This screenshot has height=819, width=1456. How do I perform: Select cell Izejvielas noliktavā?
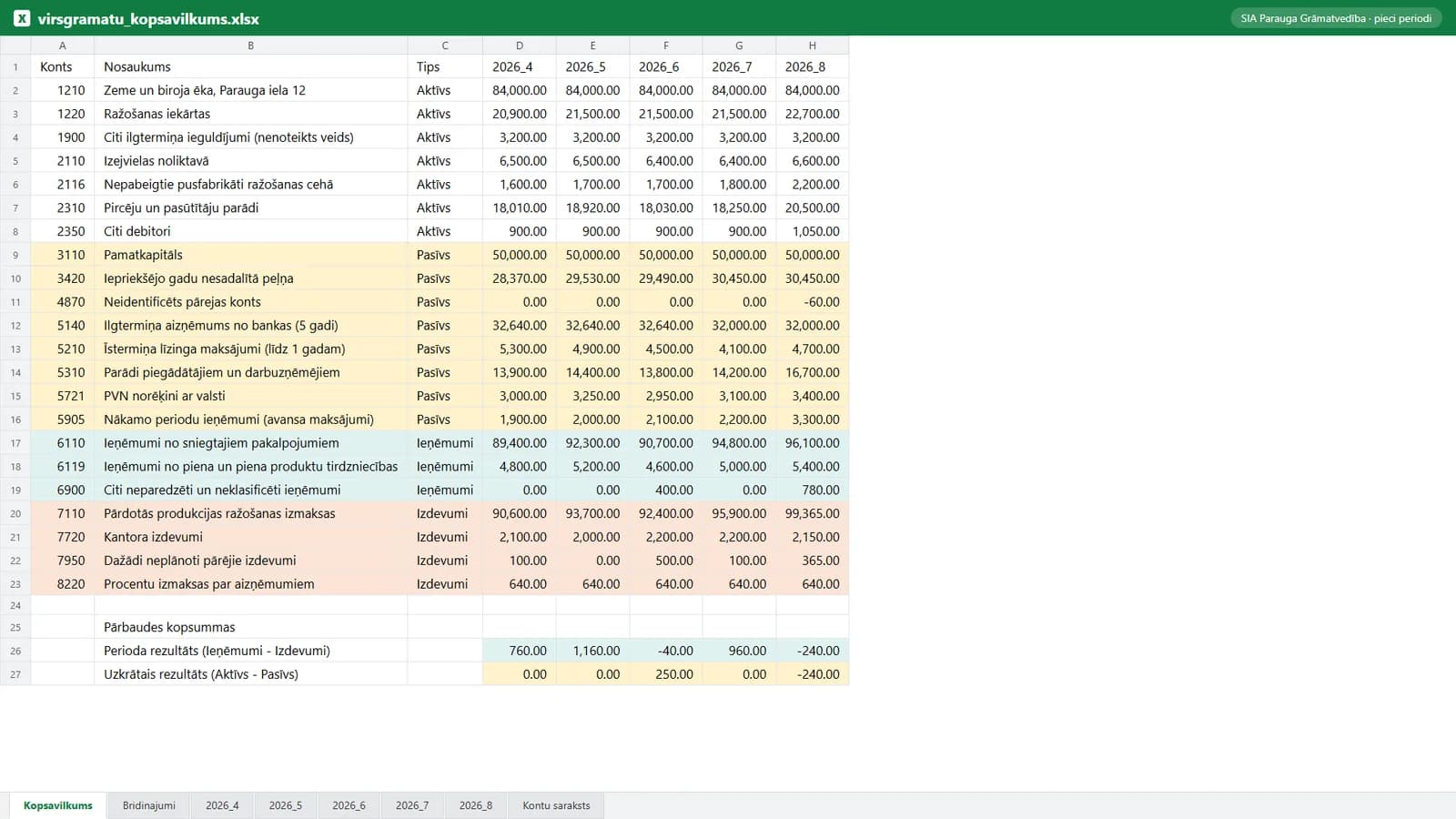[x=251, y=161]
